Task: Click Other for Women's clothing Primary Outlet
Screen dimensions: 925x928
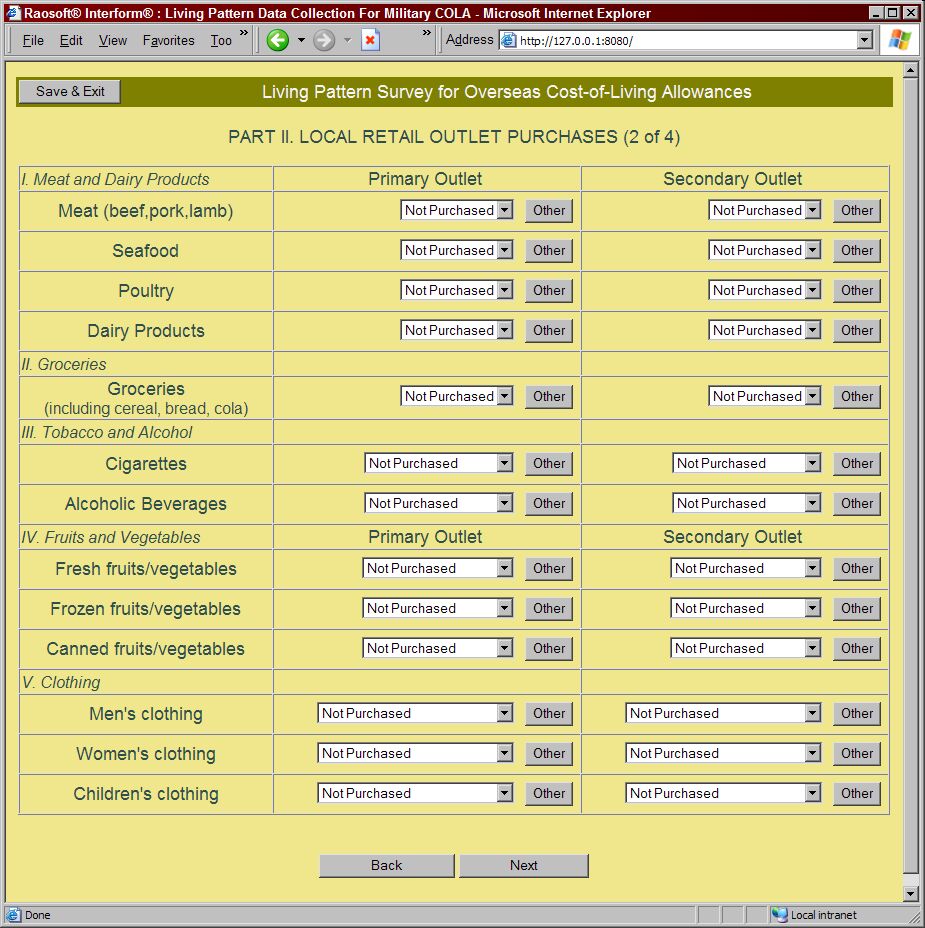Action: [549, 753]
